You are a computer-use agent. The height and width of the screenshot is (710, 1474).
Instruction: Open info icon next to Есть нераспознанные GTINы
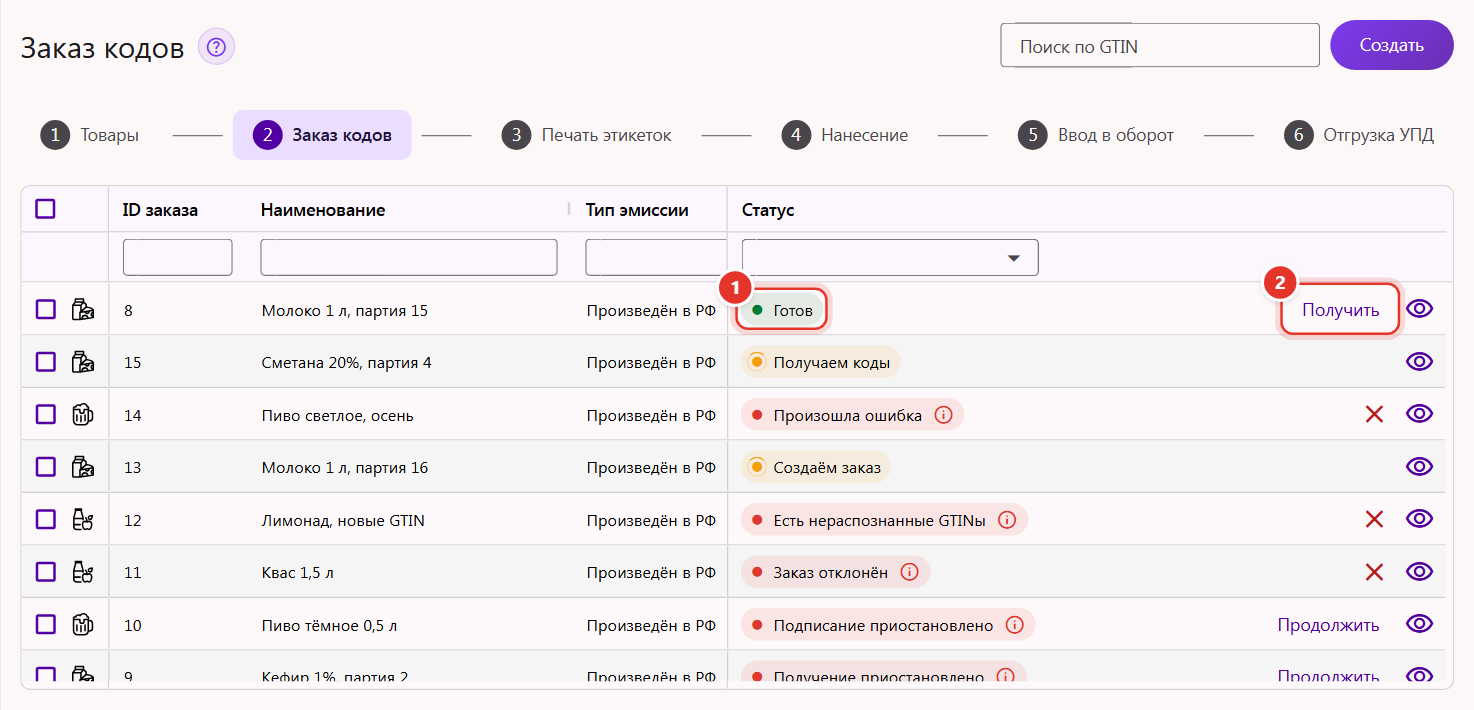(x=1007, y=520)
